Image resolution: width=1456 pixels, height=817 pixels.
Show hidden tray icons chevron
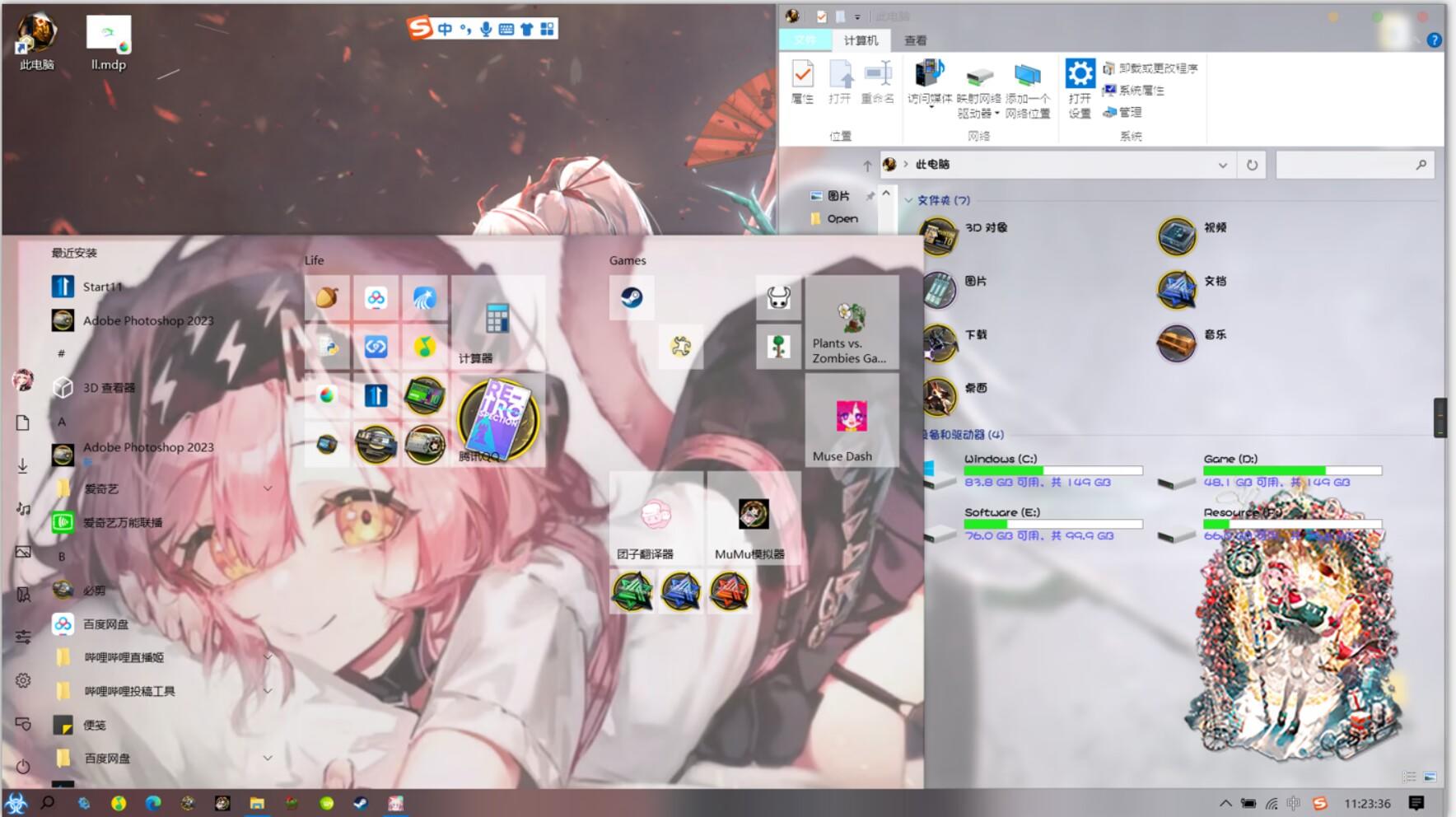click(x=1225, y=803)
